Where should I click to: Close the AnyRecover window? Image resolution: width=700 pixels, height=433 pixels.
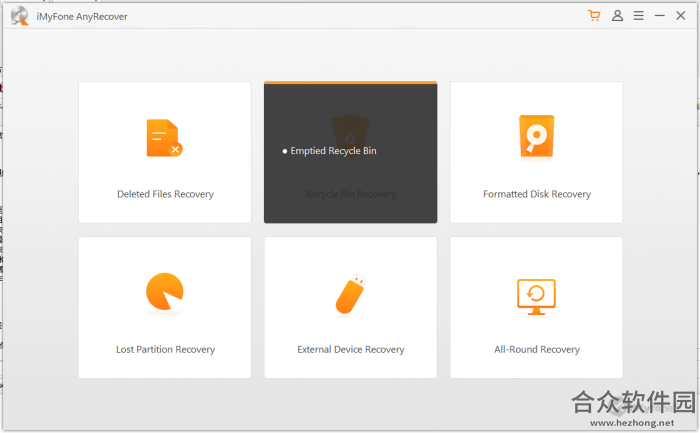681,16
